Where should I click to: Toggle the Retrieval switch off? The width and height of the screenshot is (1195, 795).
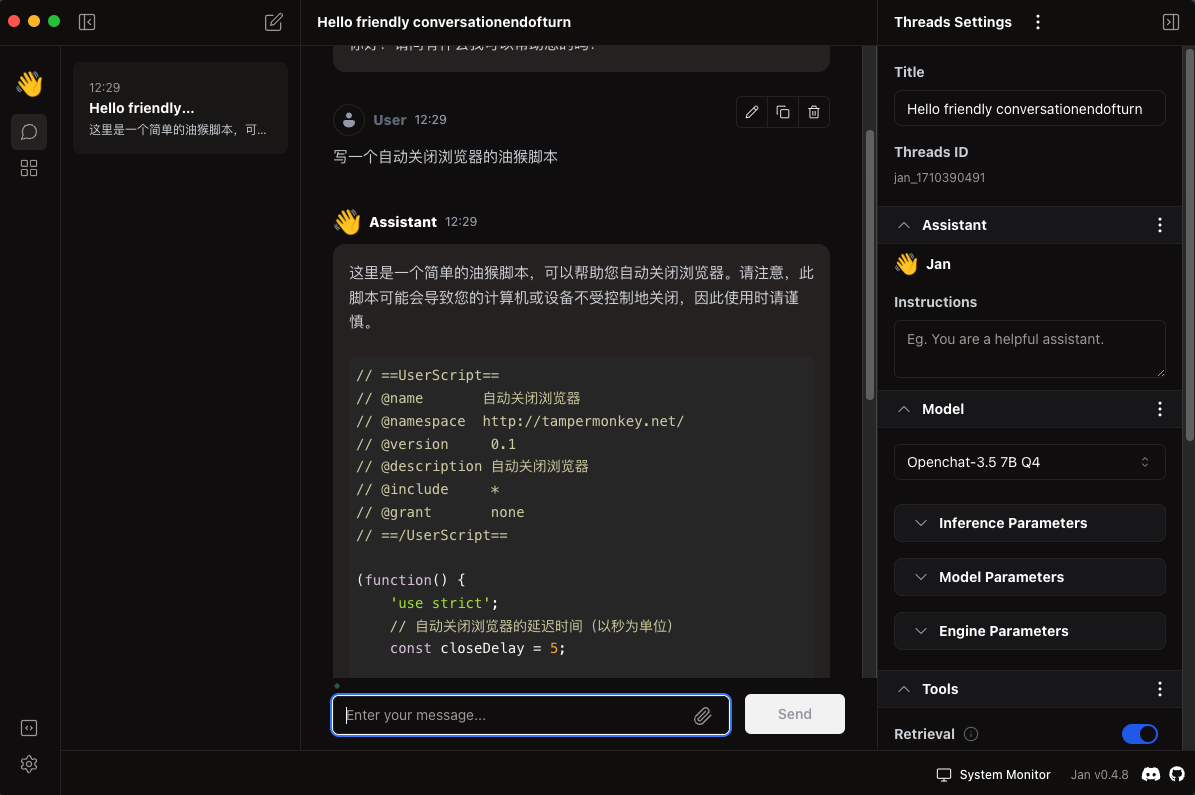click(1139, 734)
